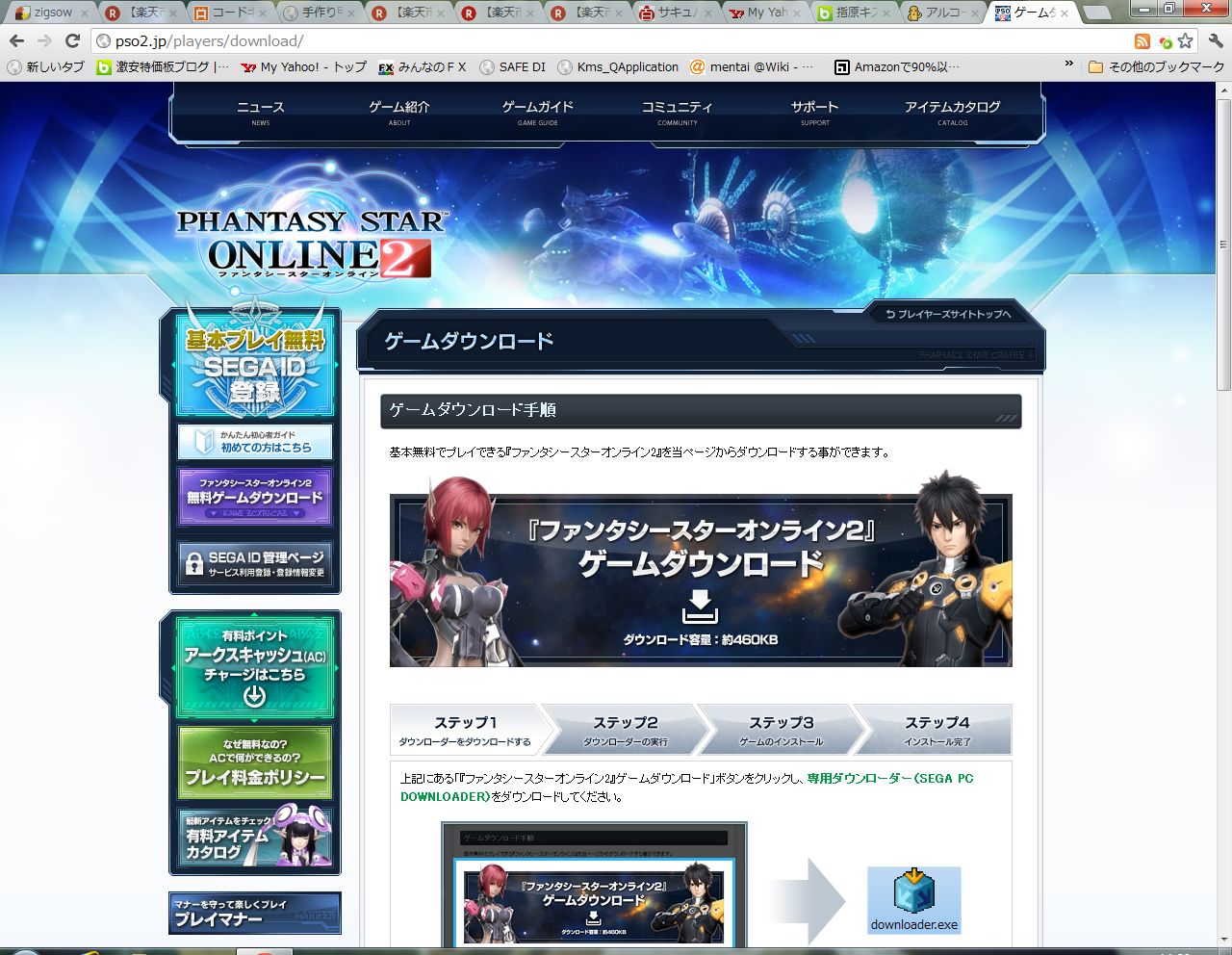The height and width of the screenshot is (955, 1232).
Task: Close the 手作り tab
Action: point(353,13)
